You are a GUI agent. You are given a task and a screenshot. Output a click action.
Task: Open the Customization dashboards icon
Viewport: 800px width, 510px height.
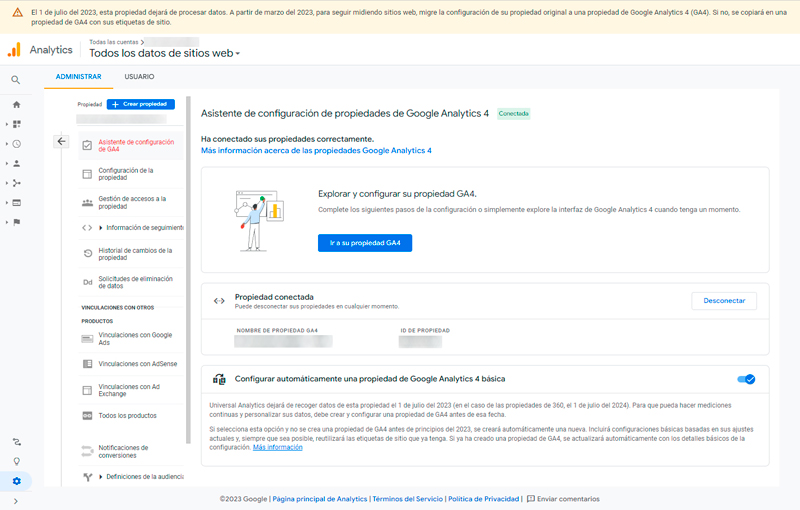point(16,124)
